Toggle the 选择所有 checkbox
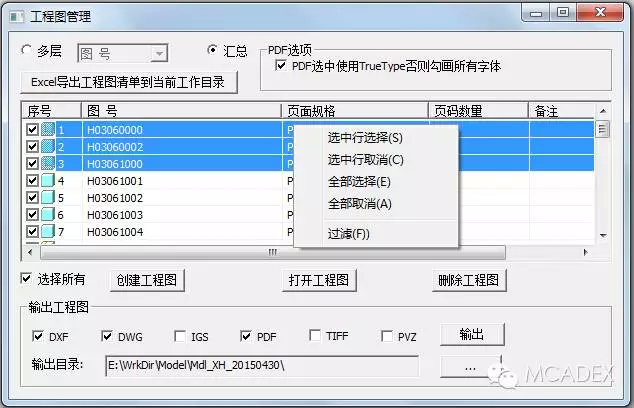 pos(27,278)
